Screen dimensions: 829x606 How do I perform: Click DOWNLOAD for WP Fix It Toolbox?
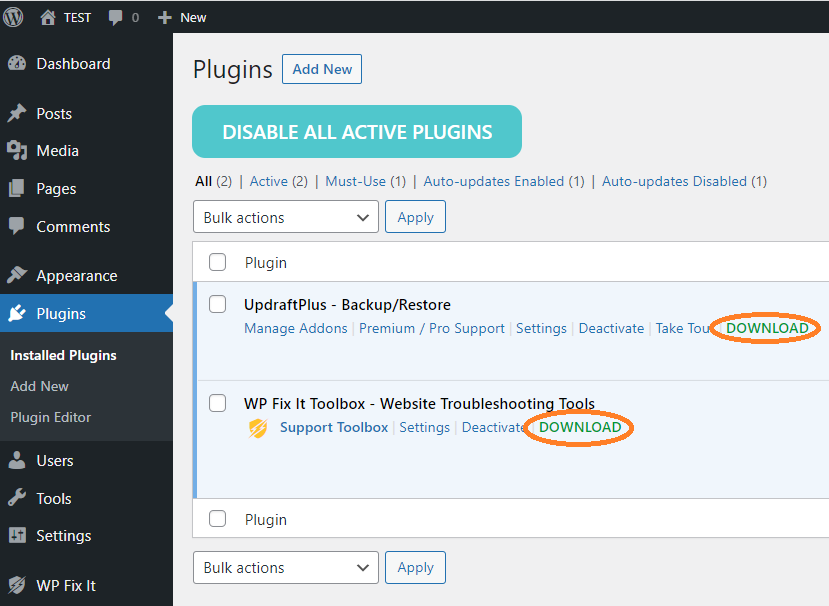click(x=580, y=427)
